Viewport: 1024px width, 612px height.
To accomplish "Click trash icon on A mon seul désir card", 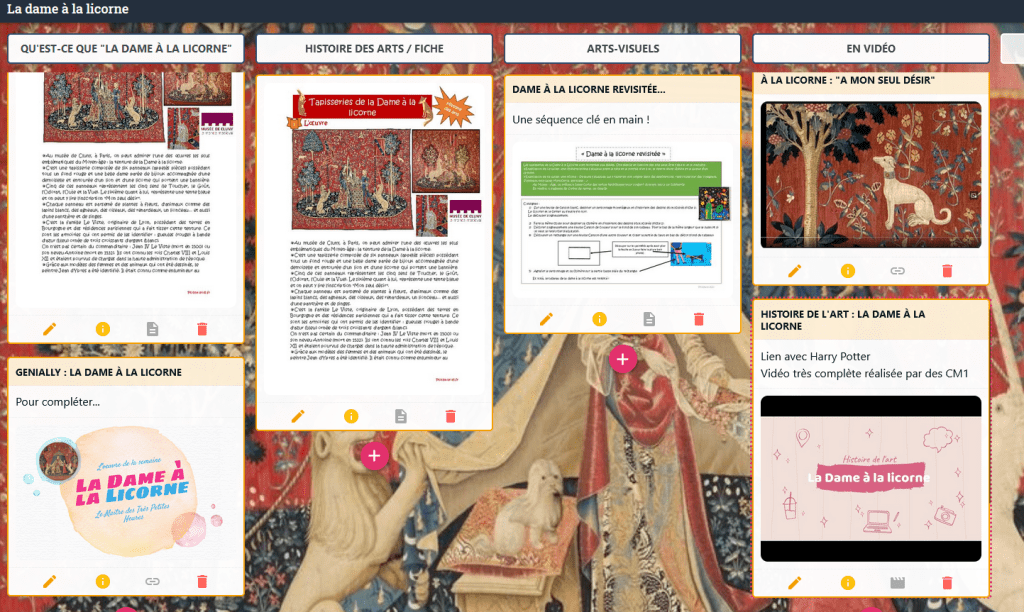I will coord(947,270).
